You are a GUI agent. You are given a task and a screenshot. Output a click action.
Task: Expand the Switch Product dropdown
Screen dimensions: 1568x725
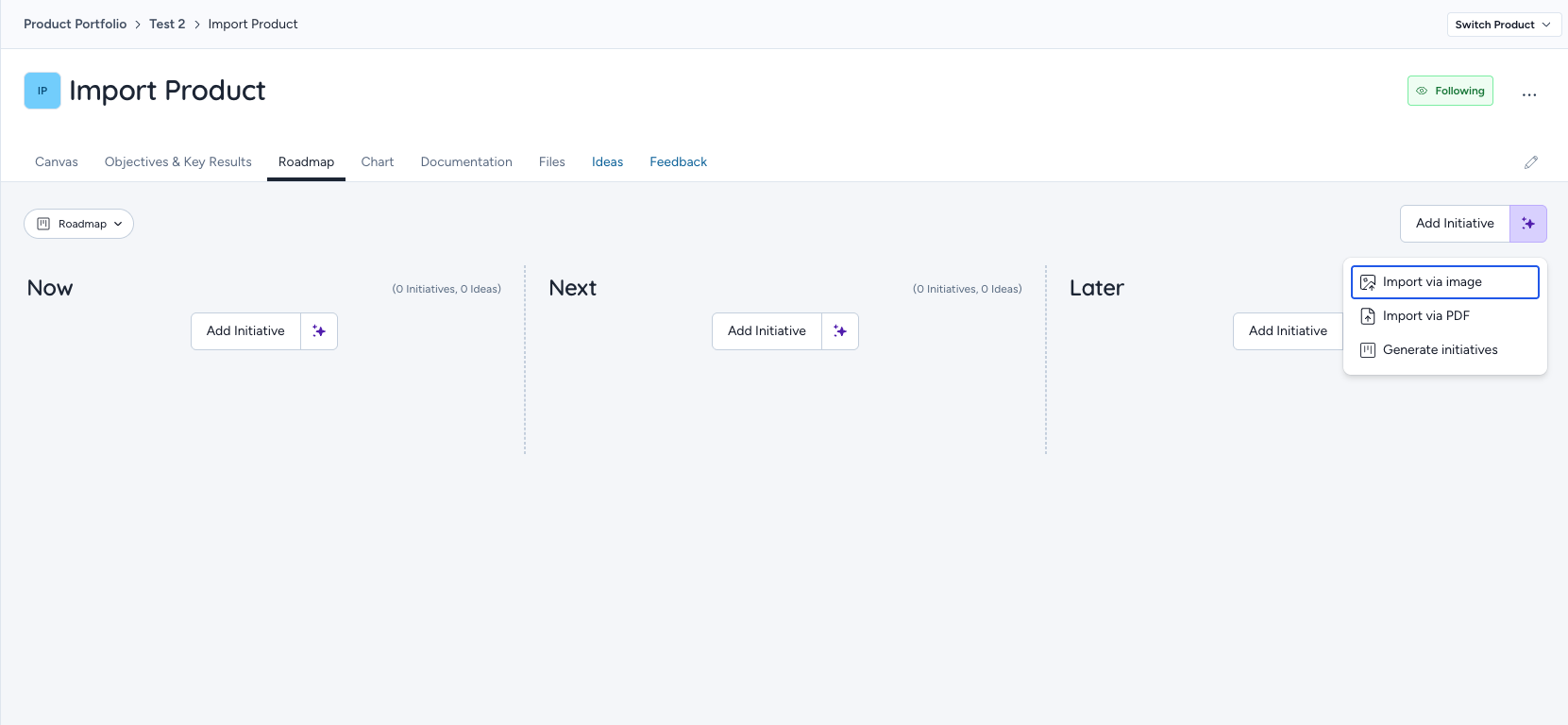1504,25
